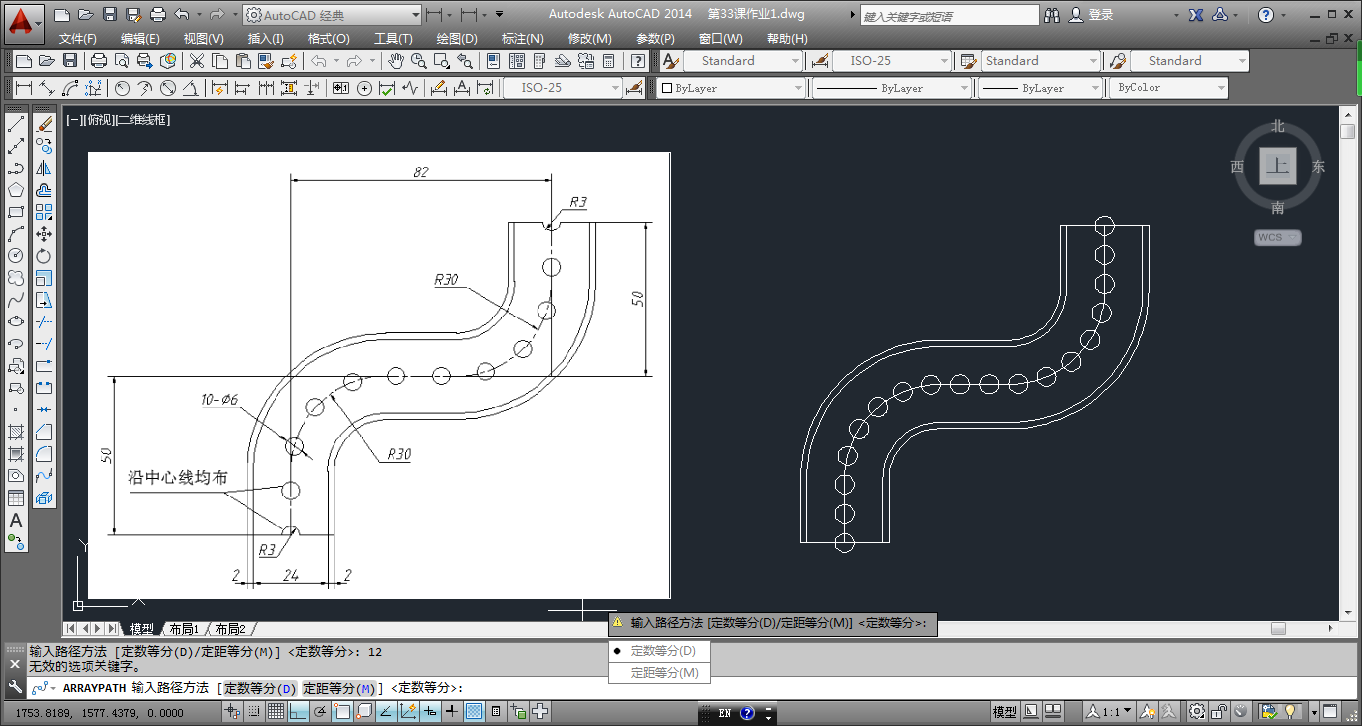
Task: Select the Ellipse drawing tool
Action: coord(16,322)
